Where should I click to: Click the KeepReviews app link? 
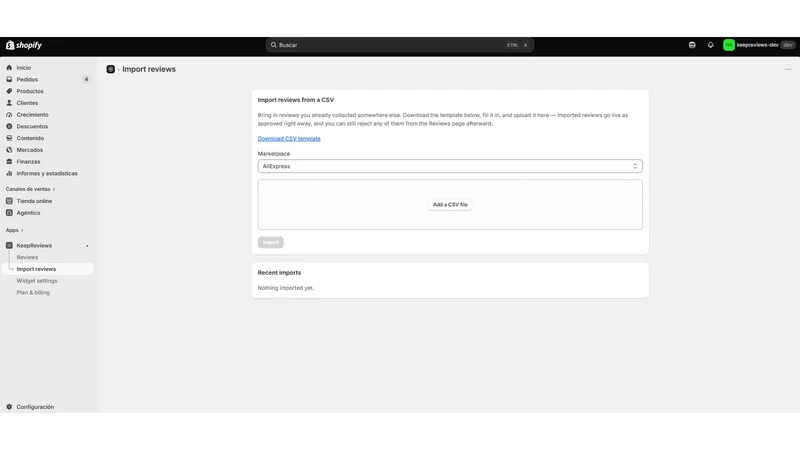(x=34, y=245)
